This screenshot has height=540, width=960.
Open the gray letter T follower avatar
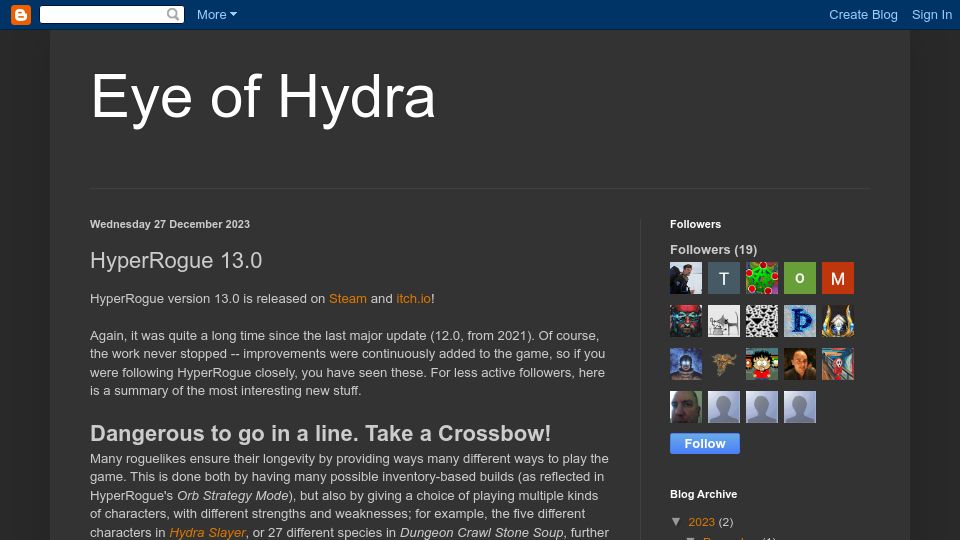coord(724,278)
